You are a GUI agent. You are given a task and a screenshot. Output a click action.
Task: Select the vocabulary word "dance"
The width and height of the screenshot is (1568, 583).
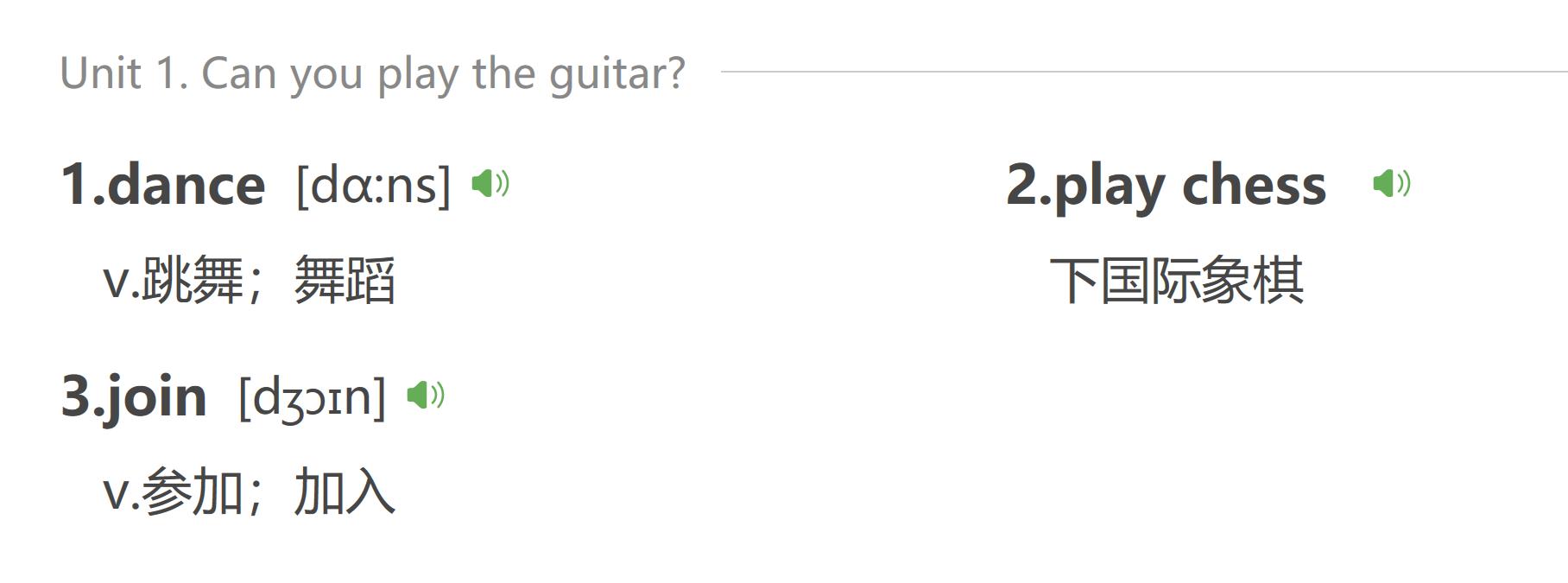186,185
